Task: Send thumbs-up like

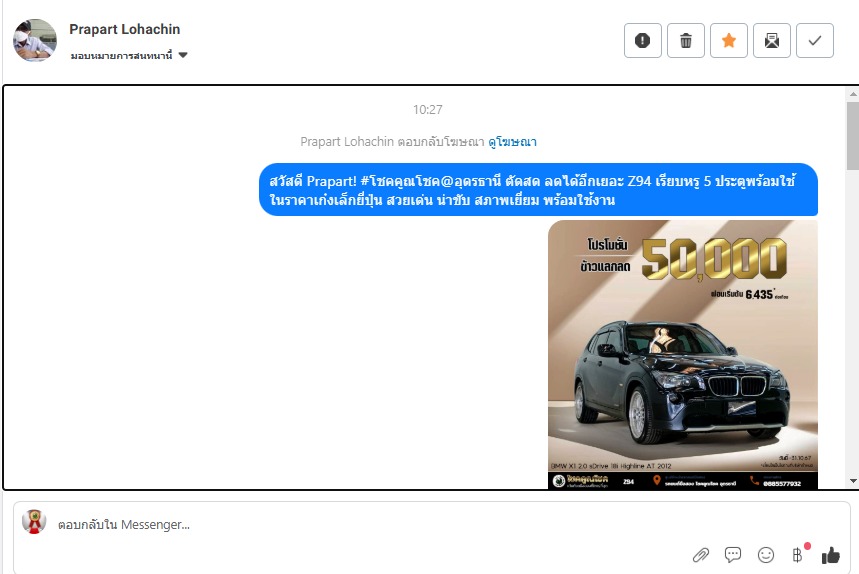Action: point(831,555)
